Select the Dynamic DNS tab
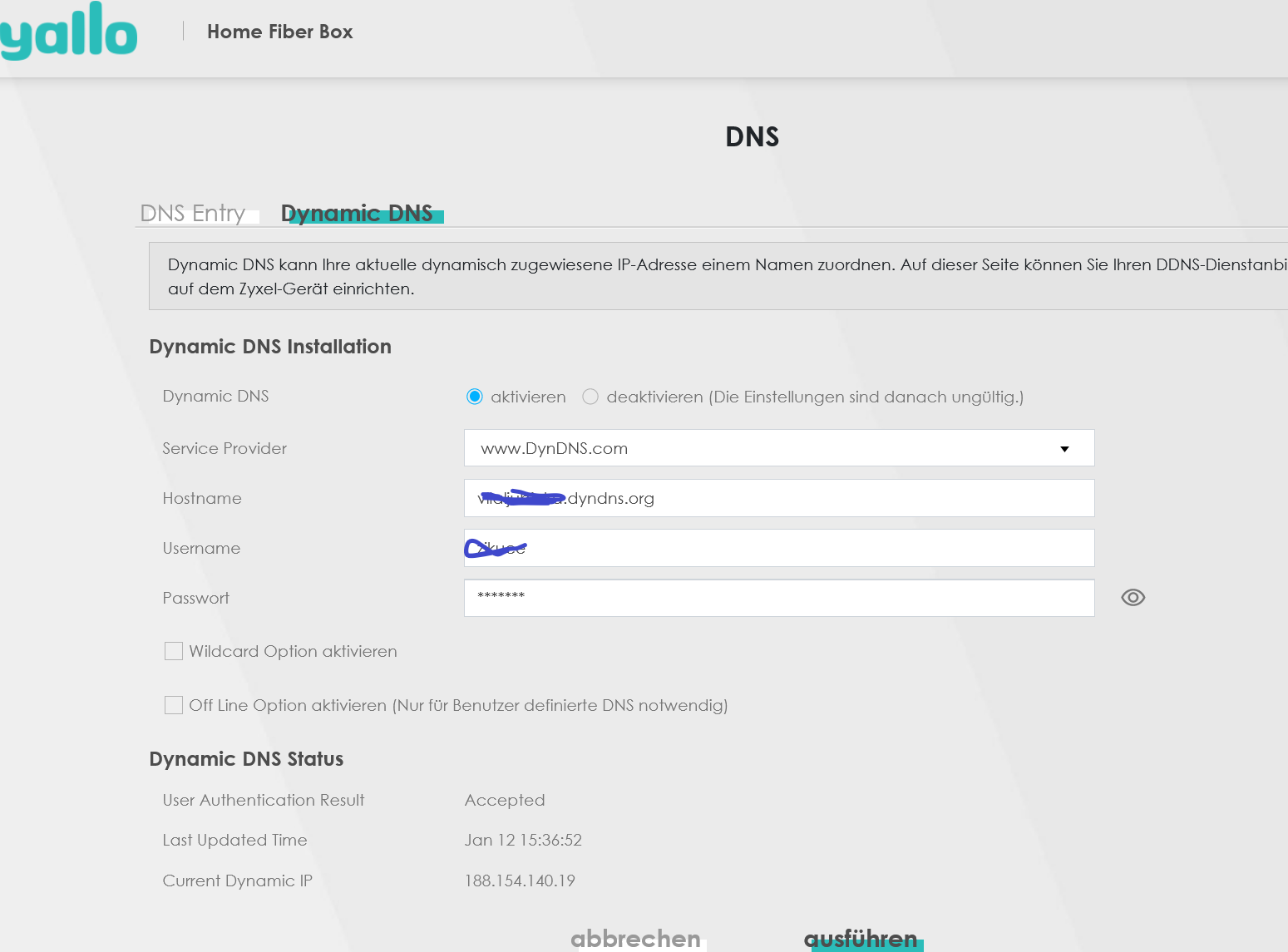Image resolution: width=1288 pixels, height=952 pixels. (x=357, y=214)
